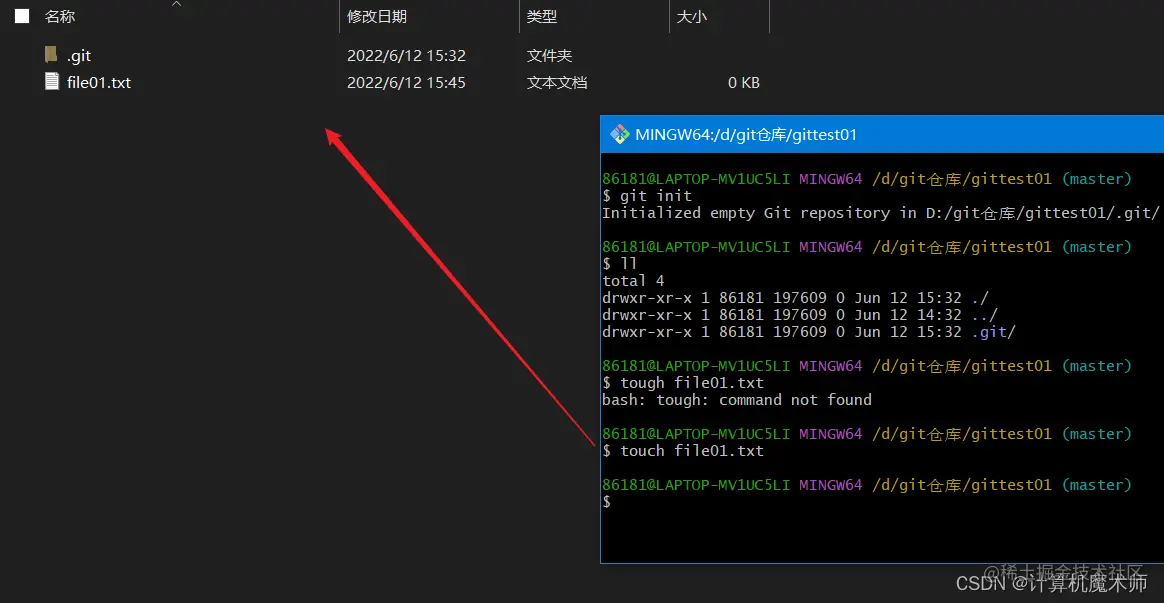Image resolution: width=1164 pixels, height=603 pixels.
Task: Click the 'touch file01.txt' command line
Action: [x=683, y=451]
